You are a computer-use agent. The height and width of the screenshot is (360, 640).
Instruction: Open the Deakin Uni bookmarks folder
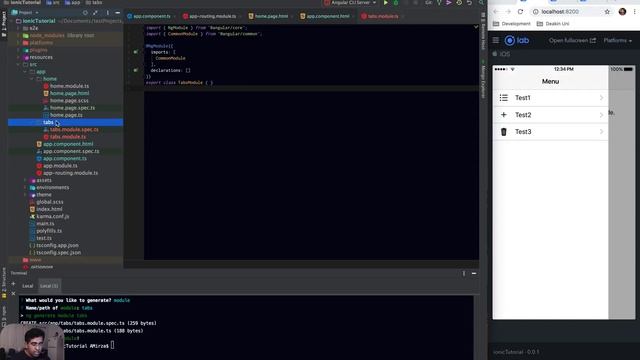pyautogui.click(x=553, y=24)
